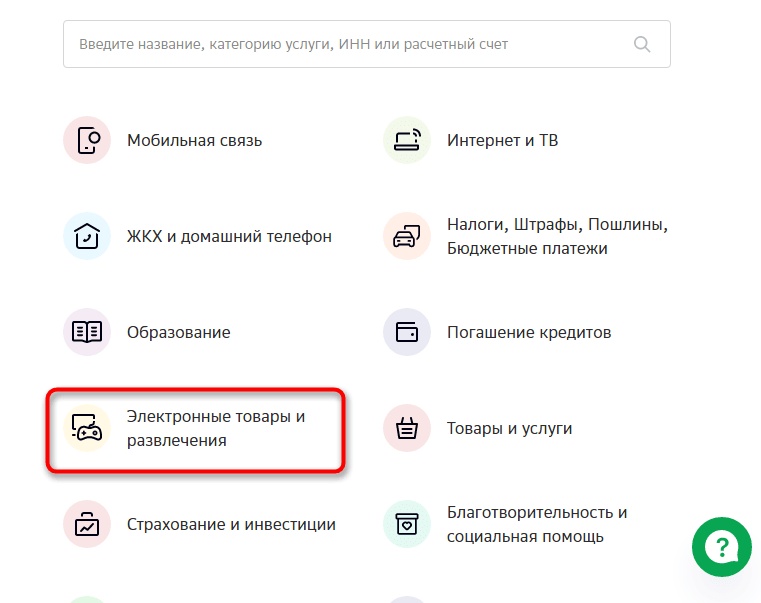This screenshot has height=603, width=761.
Task: Click the house icon for ЖКХ
Action: (x=87, y=237)
